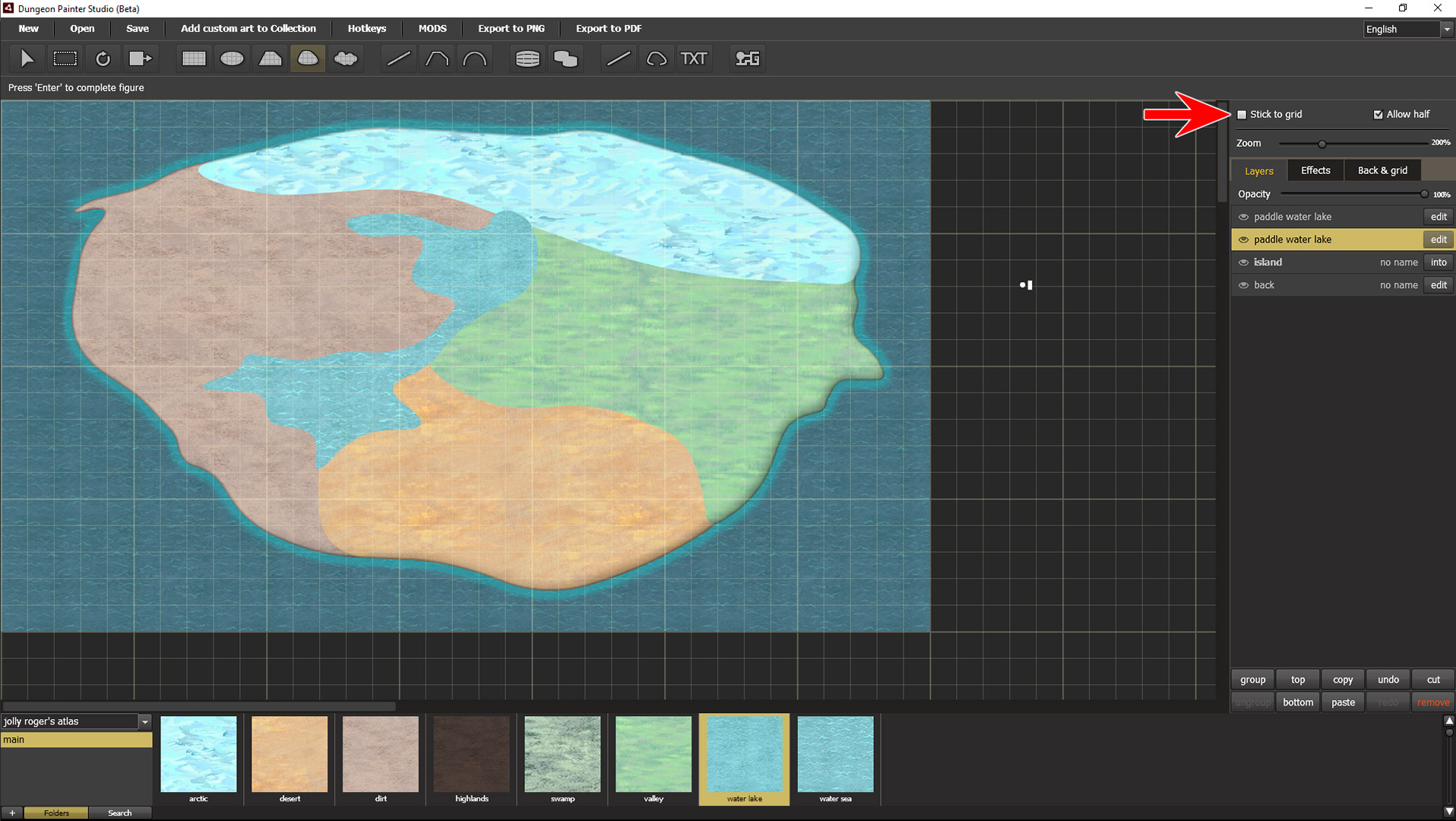Open the Hotkeys menu

[x=367, y=28]
